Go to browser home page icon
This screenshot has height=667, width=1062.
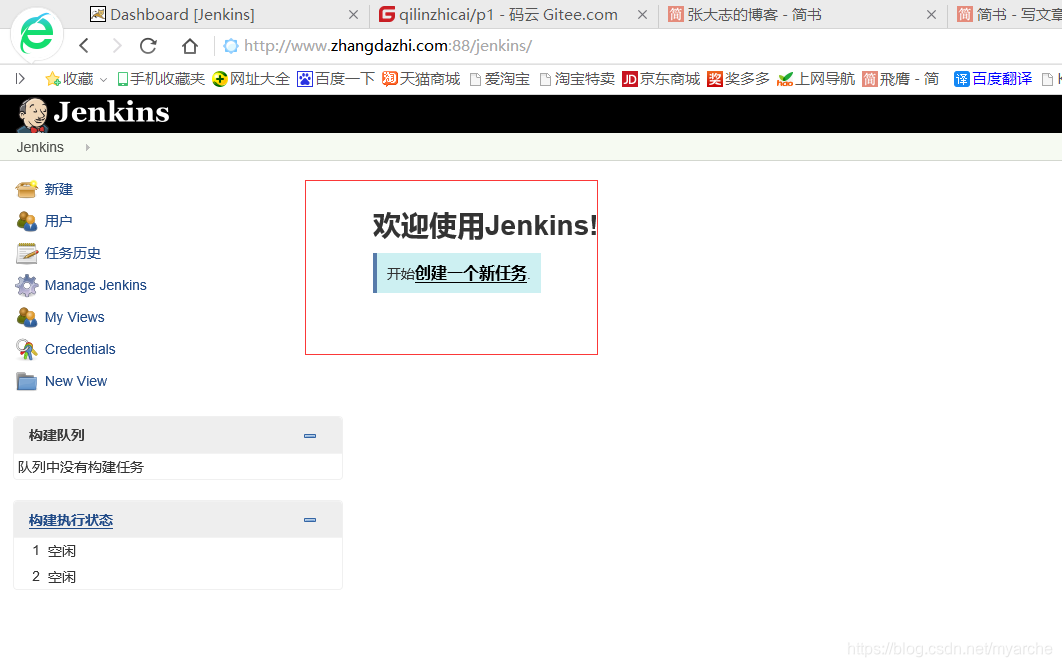[190, 45]
